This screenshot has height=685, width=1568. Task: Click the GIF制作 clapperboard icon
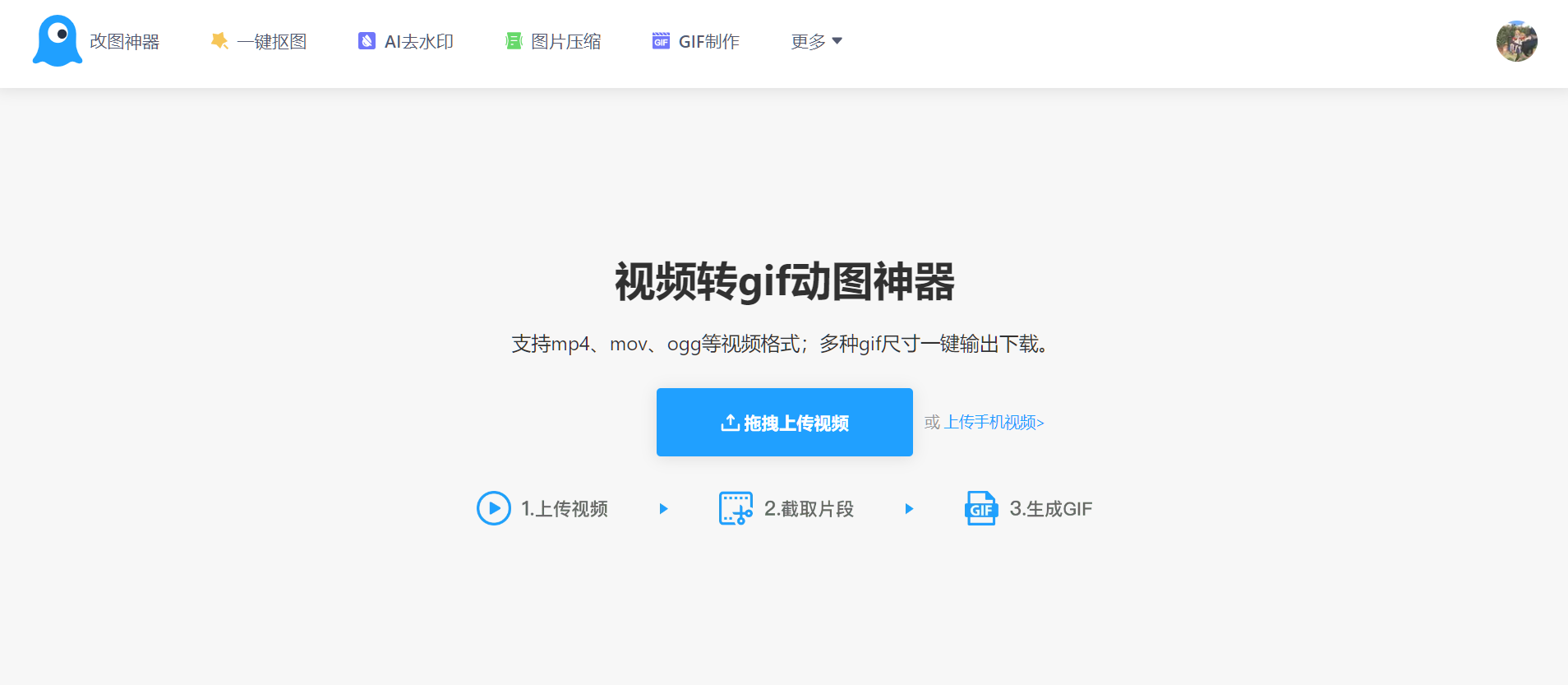click(x=661, y=41)
